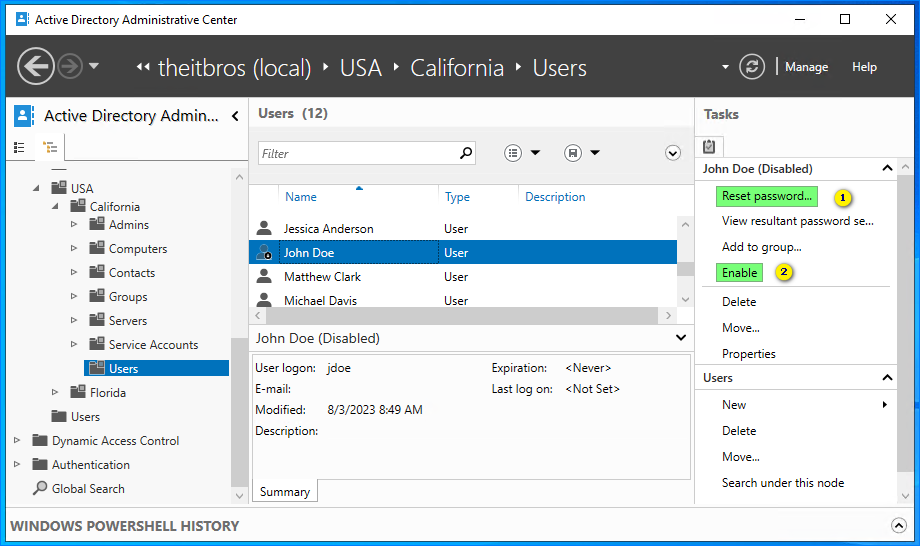The width and height of the screenshot is (920, 546).
Task: Click the magnifier icon in Filter box
Action: click(x=466, y=153)
